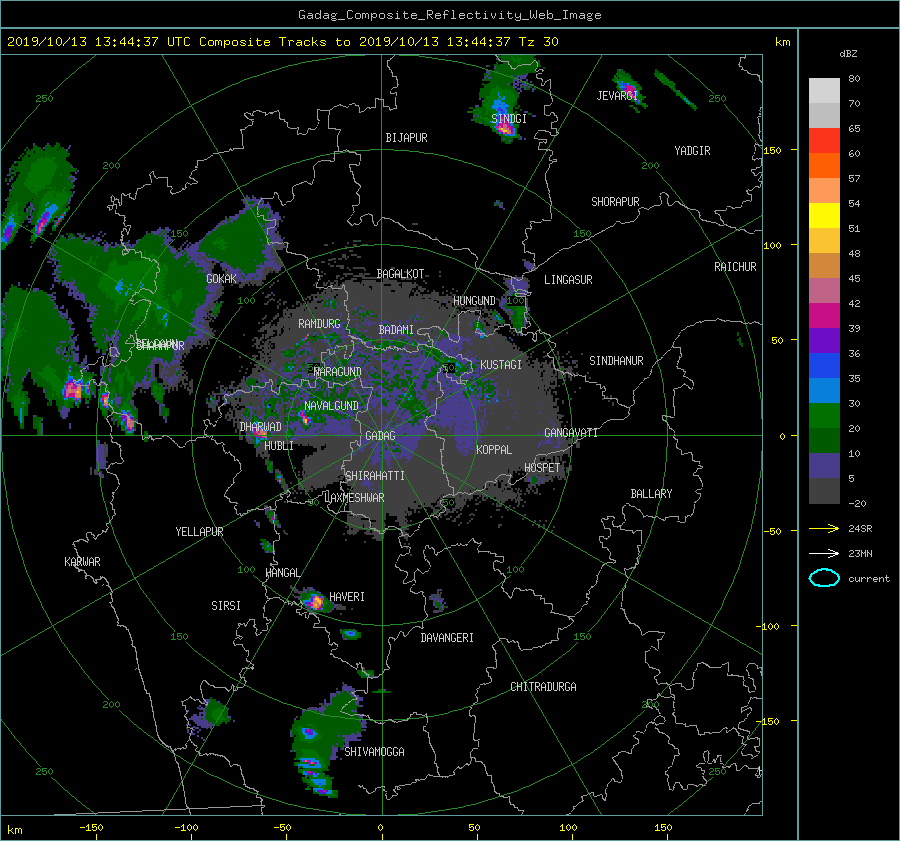Select the dark gray swatch between 5 and -20 dBZ
This screenshot has width=900, height=841.
click(x=824, y=491)
